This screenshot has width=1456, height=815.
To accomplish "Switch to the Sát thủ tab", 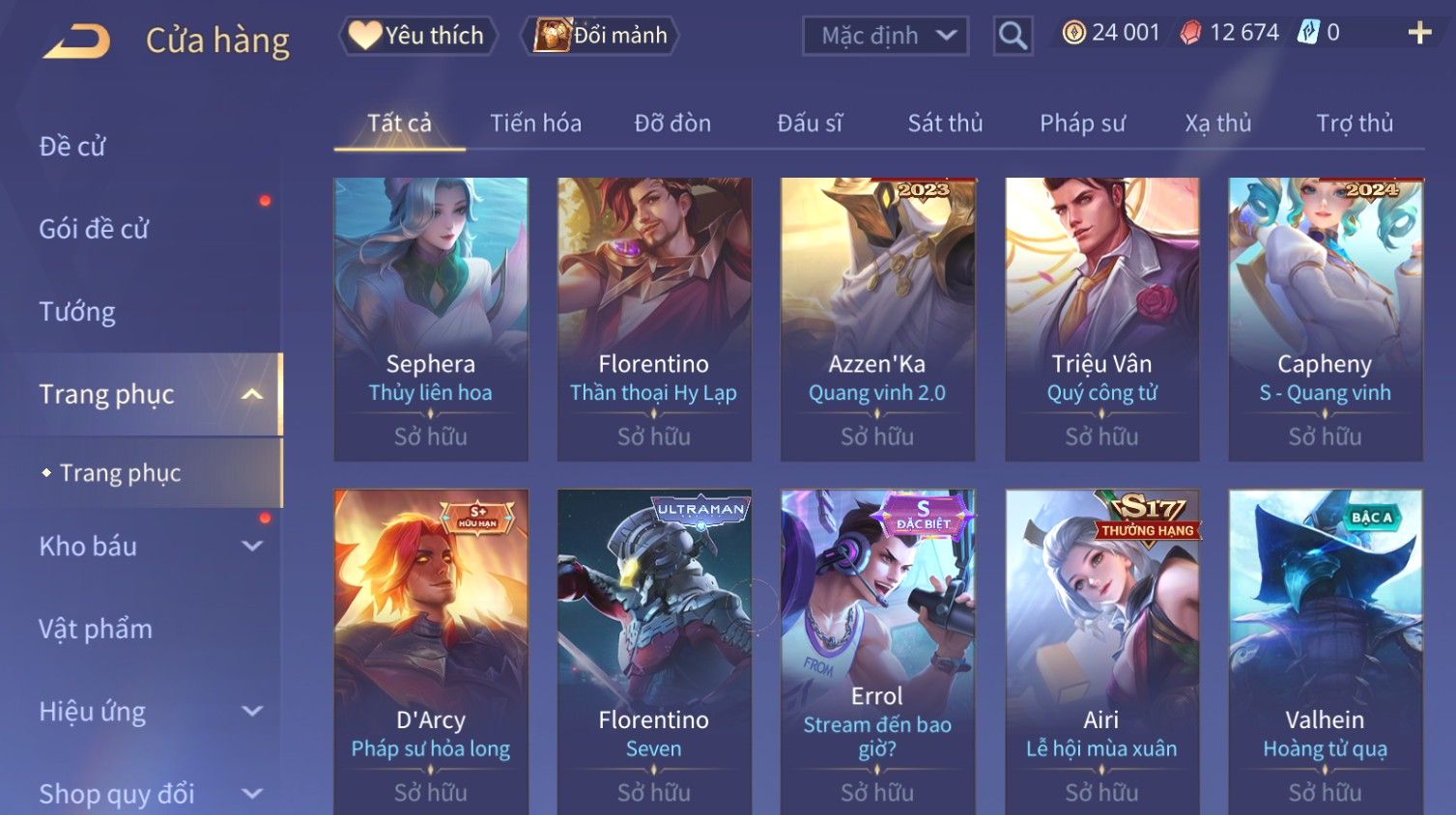I will point(945,124).
